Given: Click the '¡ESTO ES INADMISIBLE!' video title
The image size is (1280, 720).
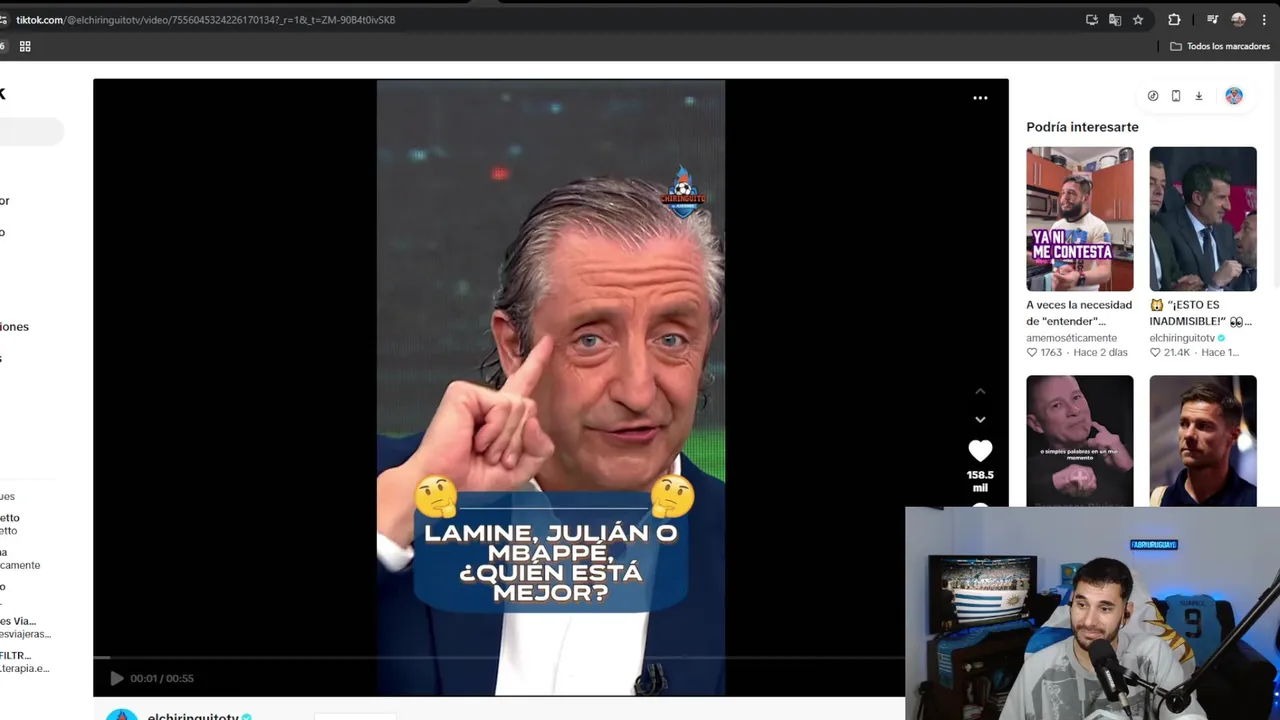Looking at the screenshot, I should (1200, 313).
